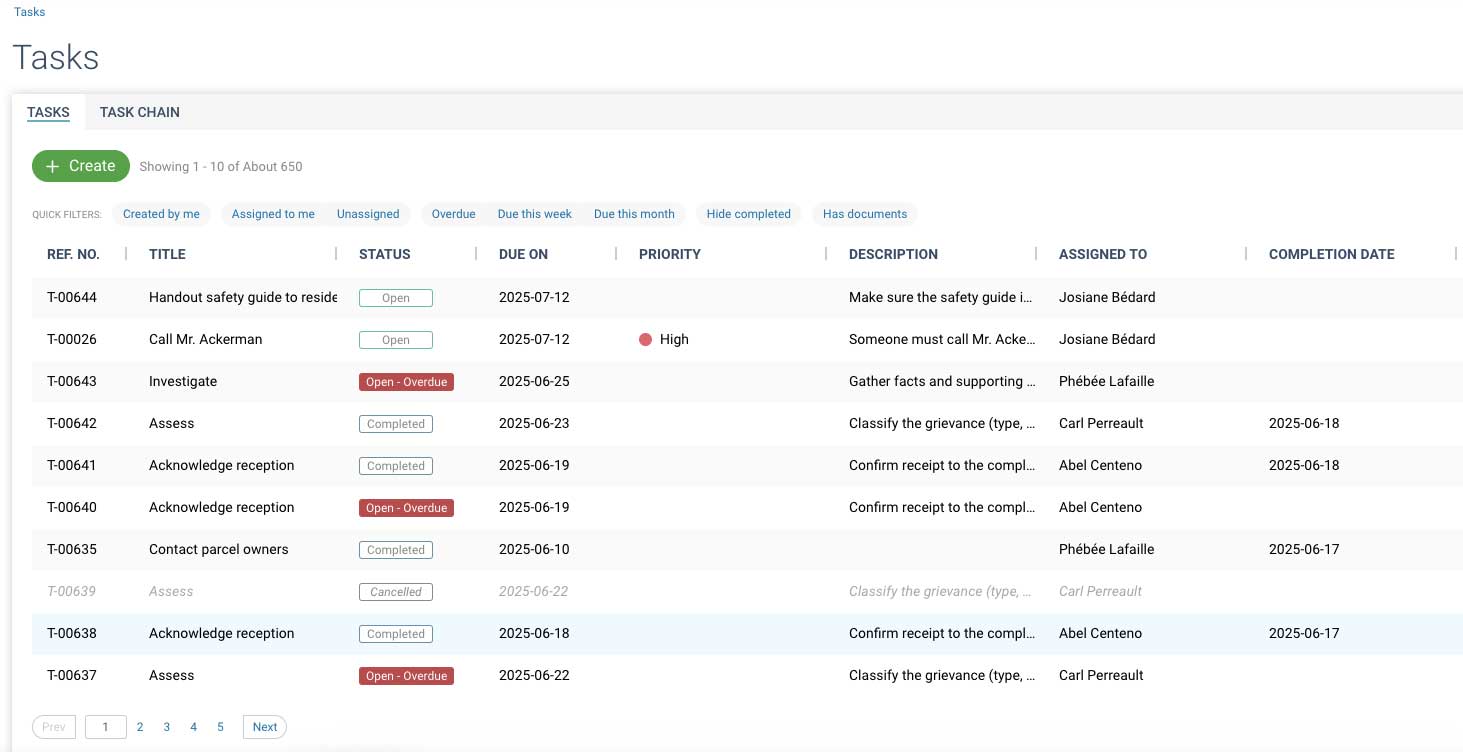Enable the Assigned to me filter
Image resolution: width=1463 pixels, height=752 pixels.
coord(273,214)
